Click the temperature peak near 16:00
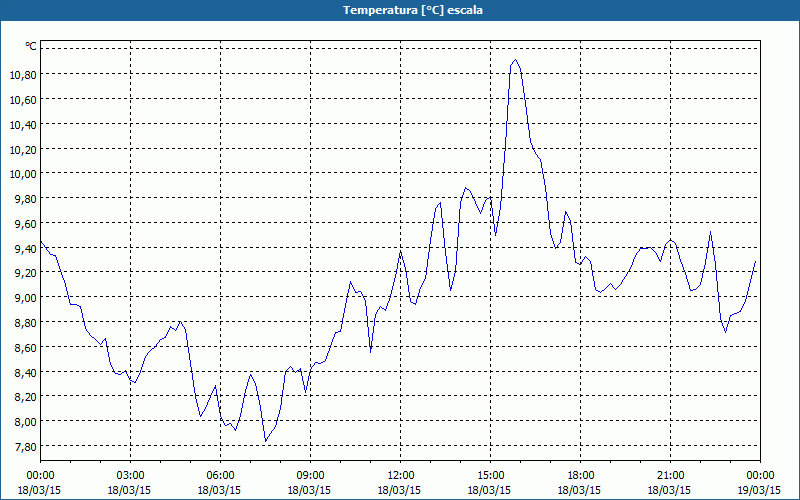 pos(515,60)
